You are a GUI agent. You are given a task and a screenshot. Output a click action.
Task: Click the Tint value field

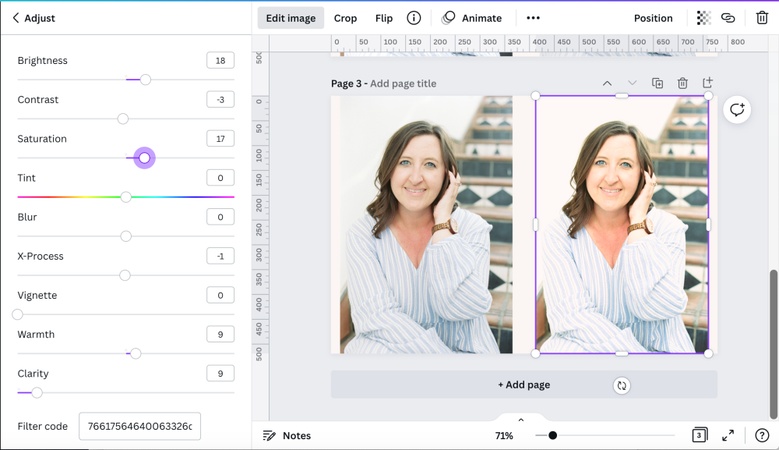click(220, 178)
